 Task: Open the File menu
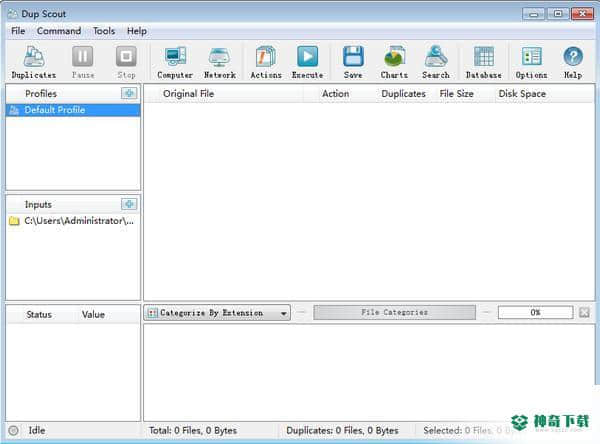pyautogui.click(x=18, y=31)
